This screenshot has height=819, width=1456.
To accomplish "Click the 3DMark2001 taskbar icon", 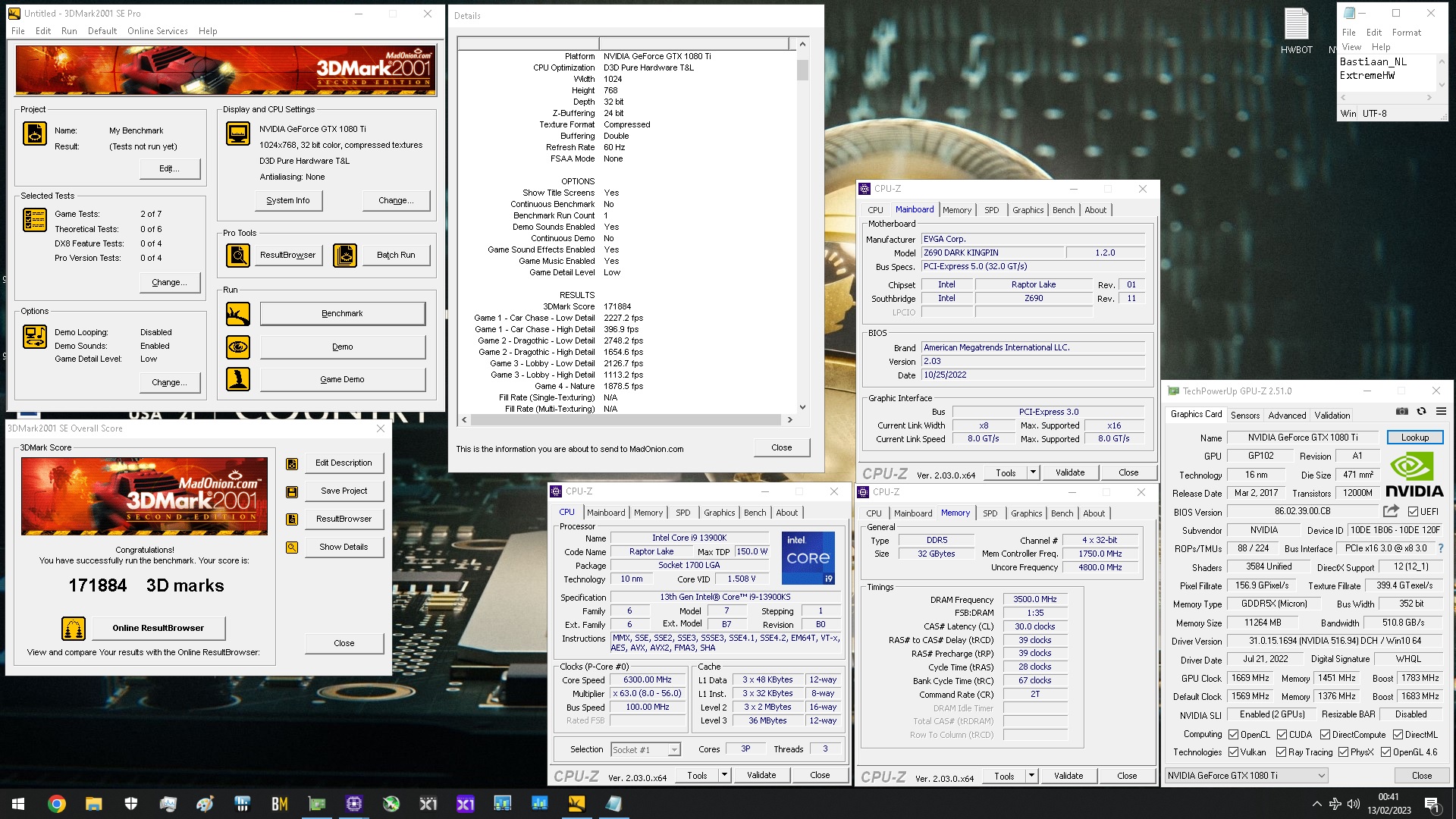I will click(x=576, y=804).
